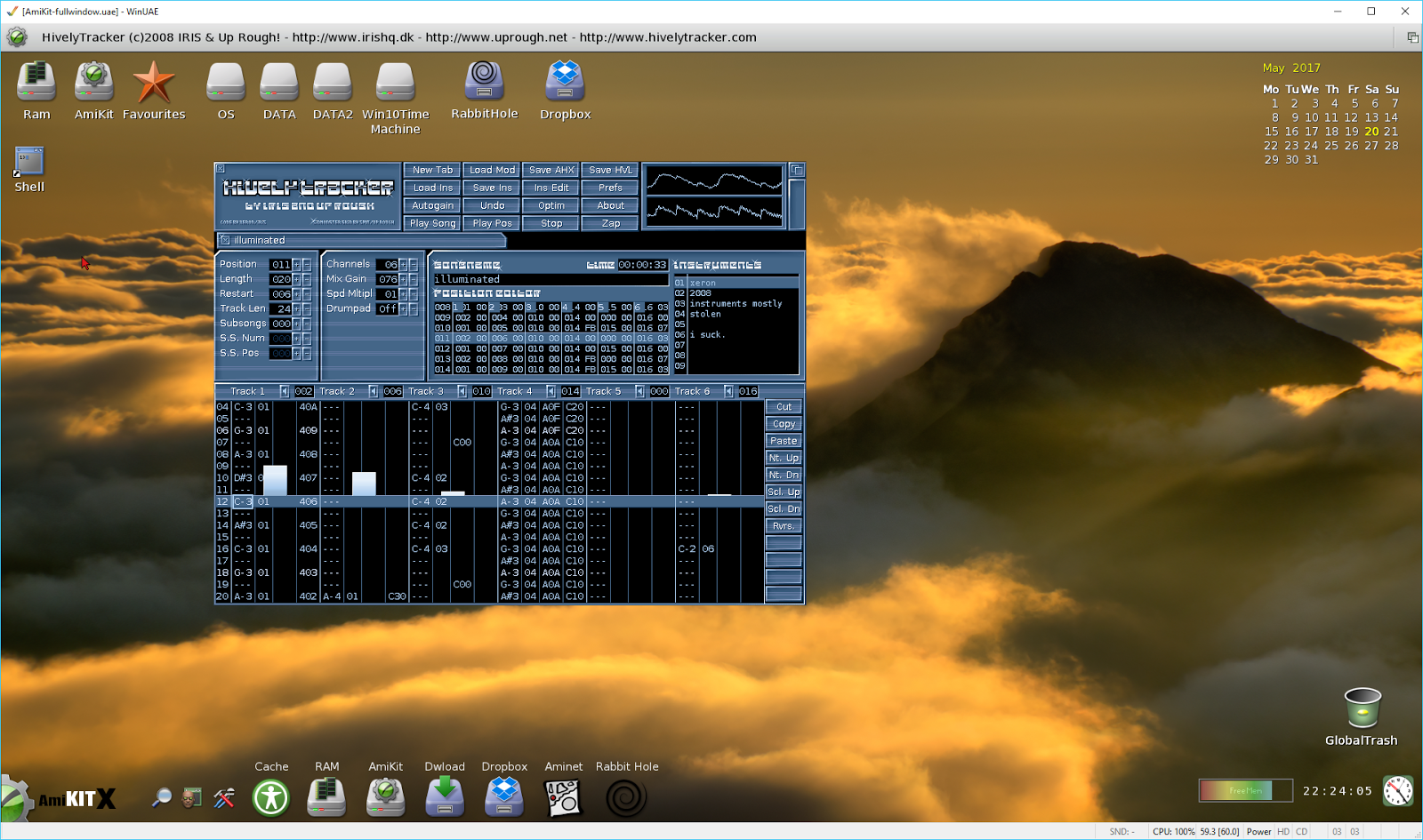Open the Ins Edit instrument editor
Image resolution: width=1423 pixels, height=840 pixels.
pyautogui.click(x=551, y=188)
